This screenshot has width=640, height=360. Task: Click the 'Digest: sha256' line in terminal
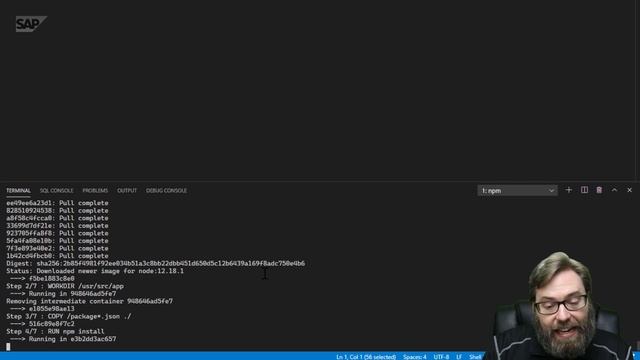(x=156, y=264)
